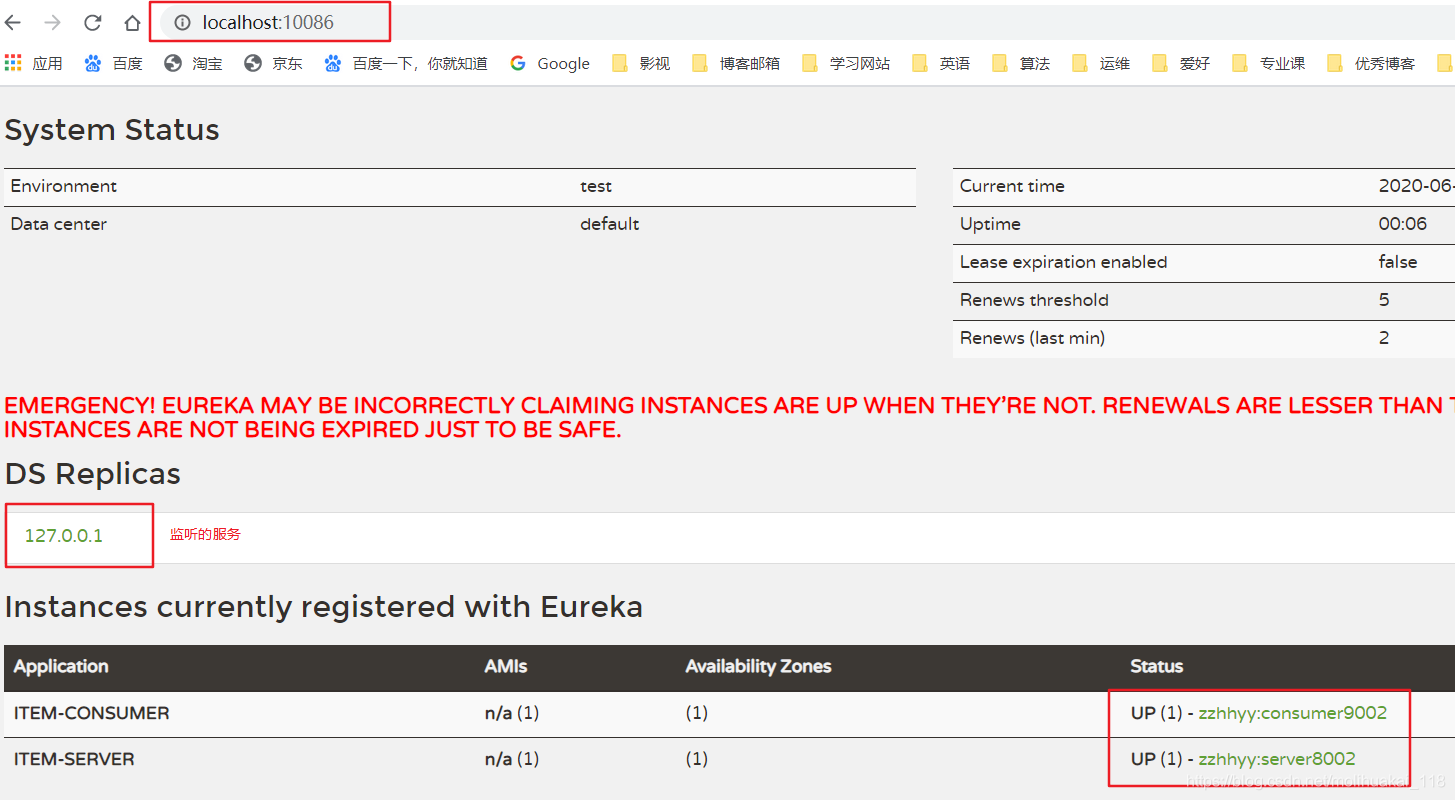Click the Application column header
This screenshot has width=1455, height=800.
(x=61, y=666)
